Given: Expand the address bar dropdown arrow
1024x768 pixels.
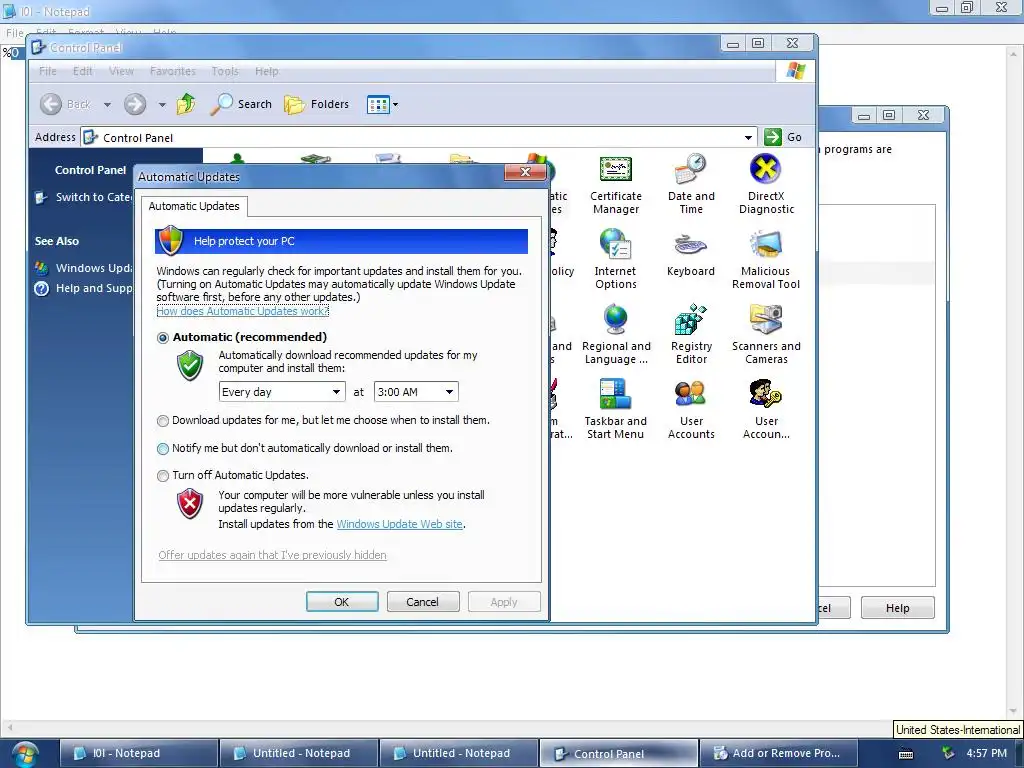Looking at the screenshot, I should pos(748,138).
